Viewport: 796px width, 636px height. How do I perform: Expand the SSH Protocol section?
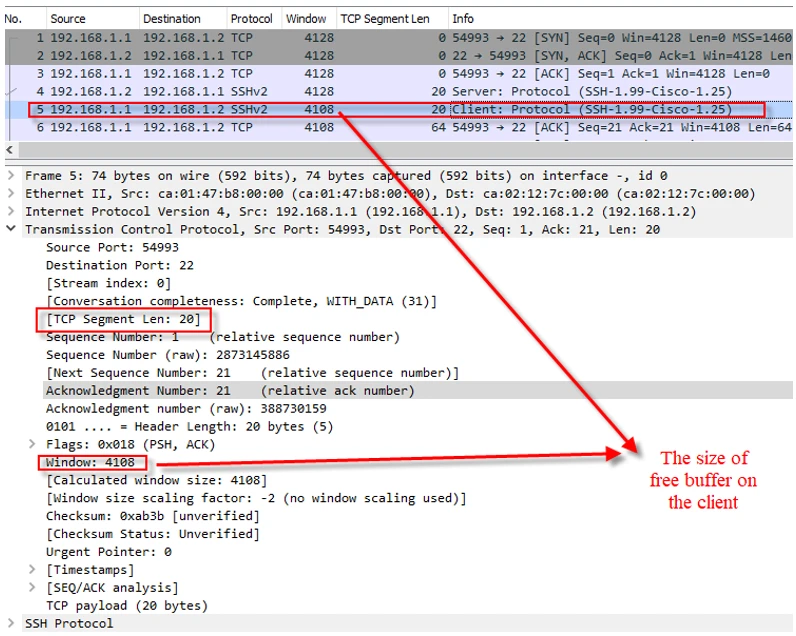pos(11,623)
